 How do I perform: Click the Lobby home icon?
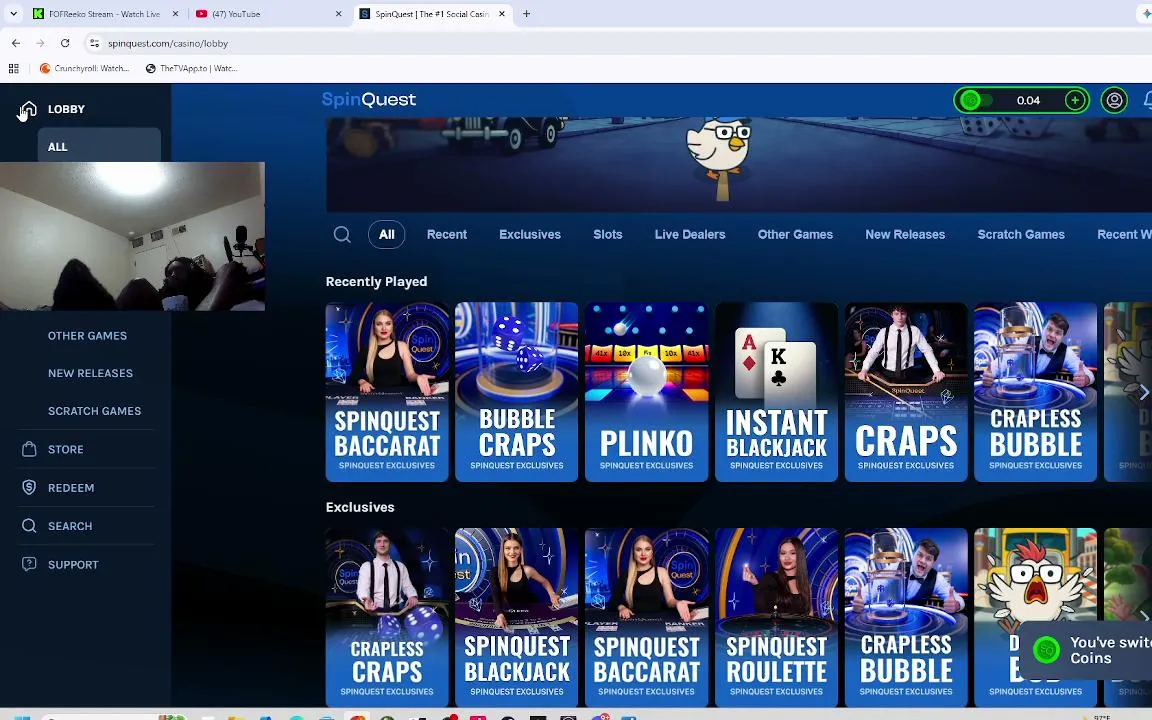pos(28,109)
